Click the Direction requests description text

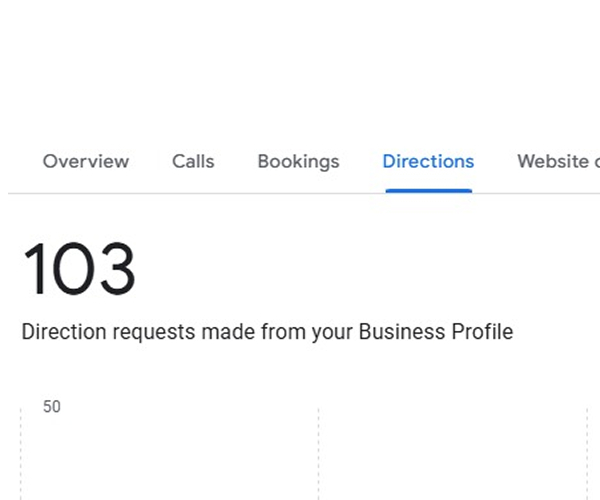pos(267,332)
